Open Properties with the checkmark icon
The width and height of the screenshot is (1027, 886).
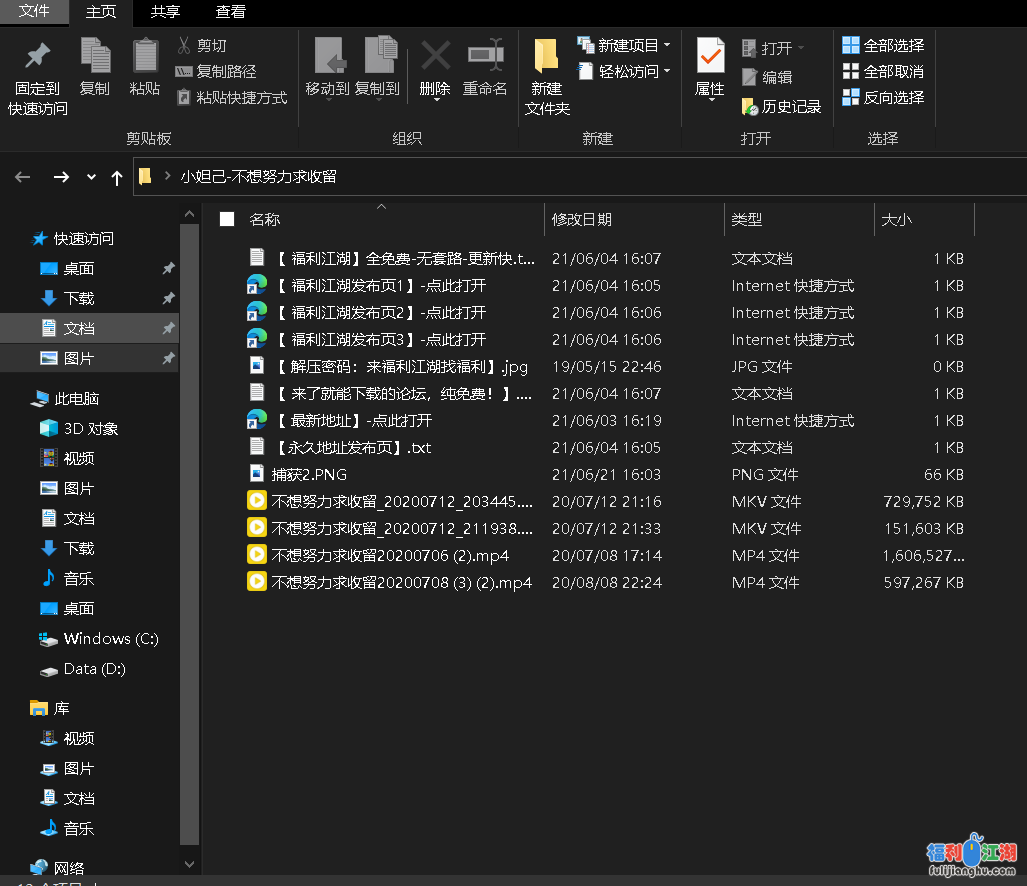pos(710,57)
